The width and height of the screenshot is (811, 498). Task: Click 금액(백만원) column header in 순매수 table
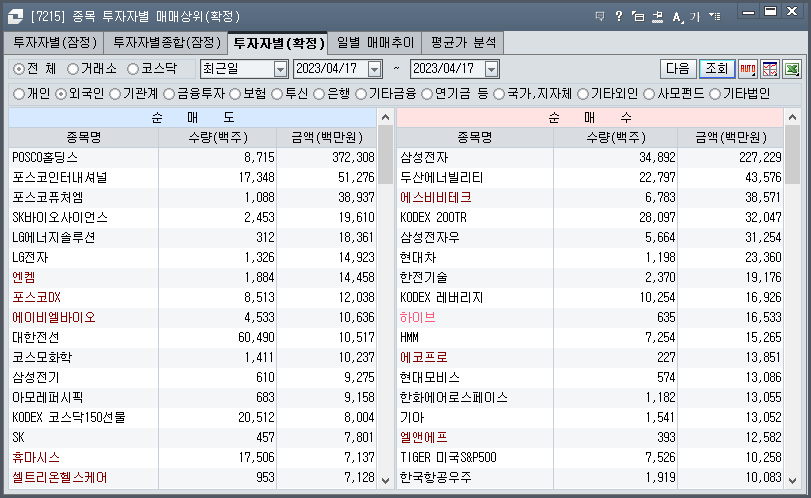click(731, 138)
